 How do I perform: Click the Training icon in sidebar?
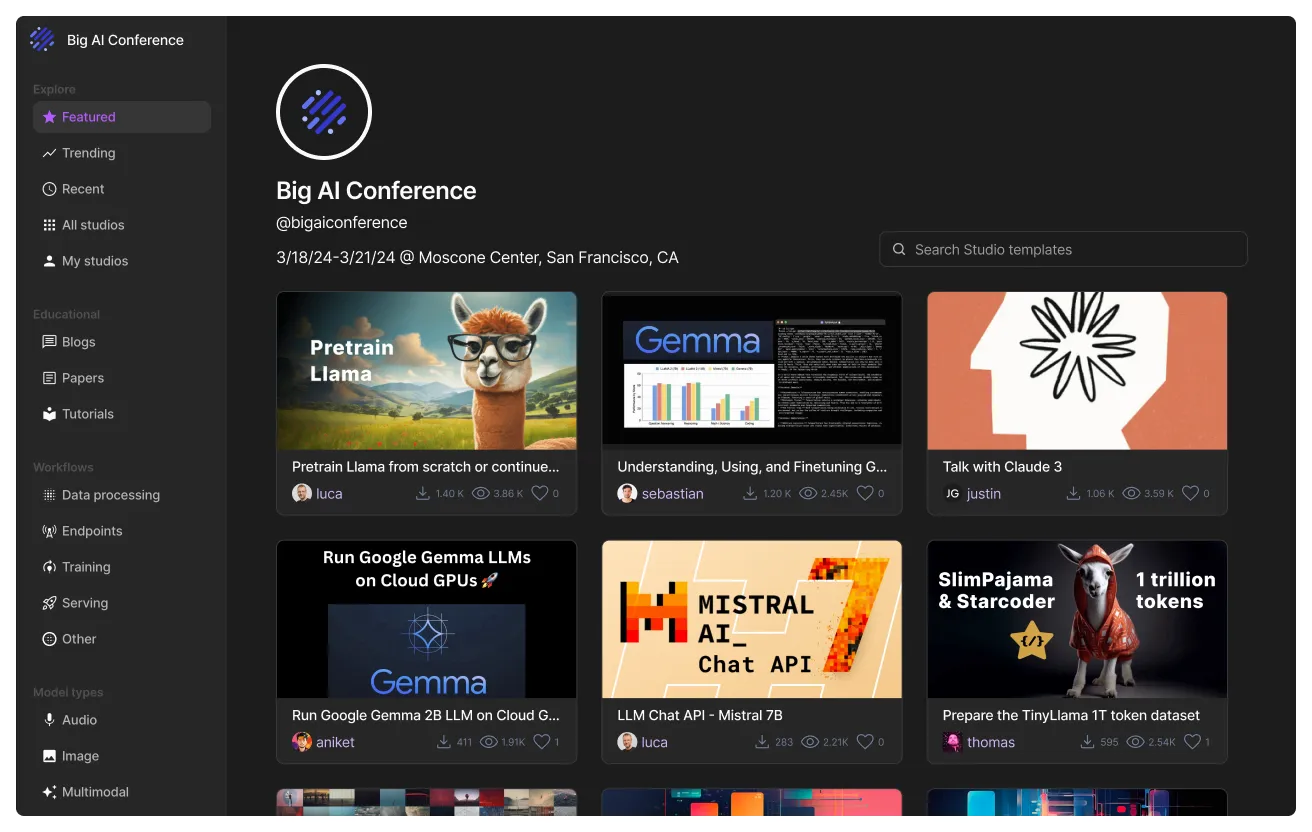click(x=49, y=567)
